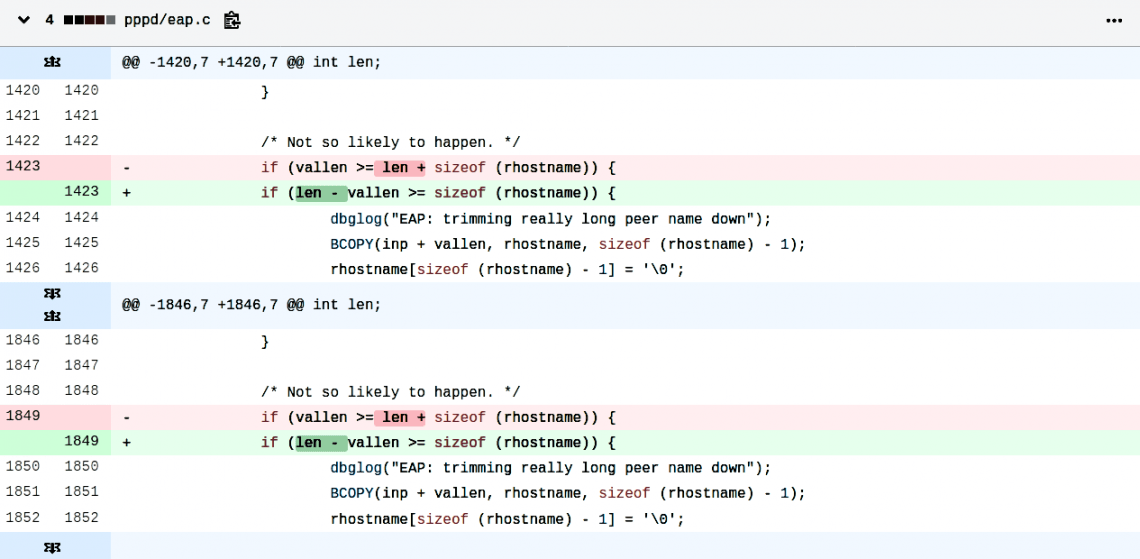Collapse the pppd/eap.c file diff
This screenshot has width=1140, height=559.
click(x=24, y=20)
